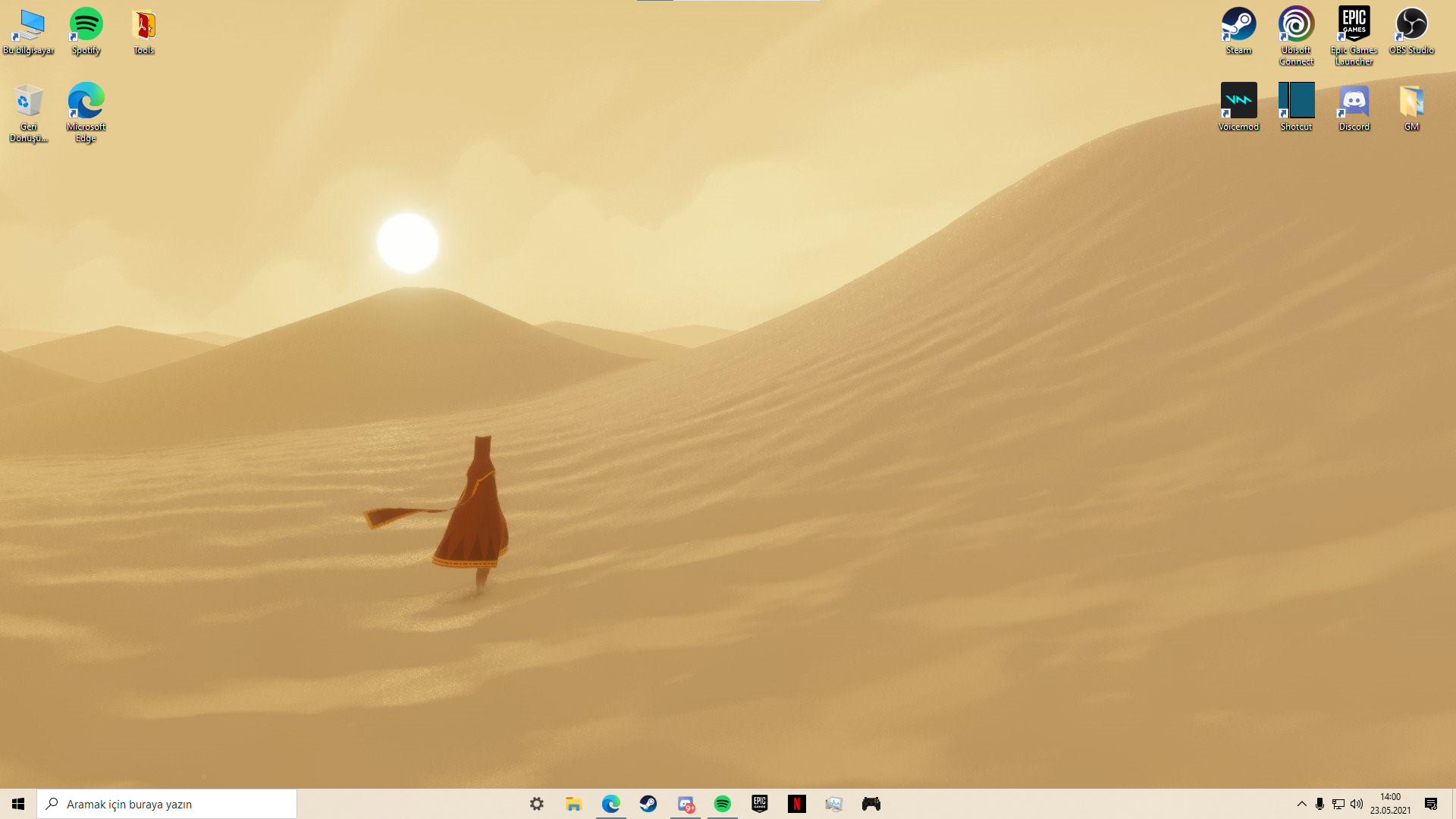Expand hidden system tray icons chevron
This screenshot has width=1456, height=819.
click(x=1301, y=804)
